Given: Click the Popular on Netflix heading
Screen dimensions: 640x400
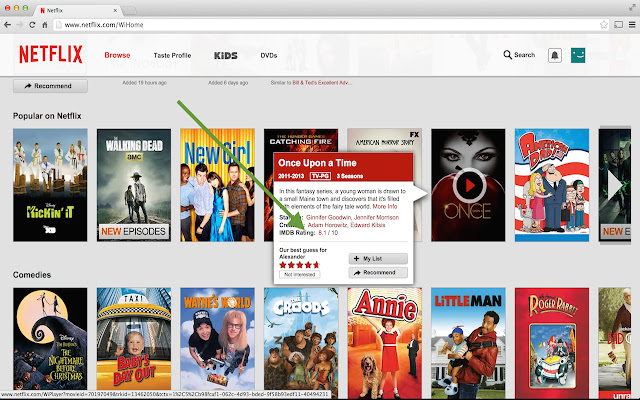Looking at the screenshot, I should [x=47, y=116].
